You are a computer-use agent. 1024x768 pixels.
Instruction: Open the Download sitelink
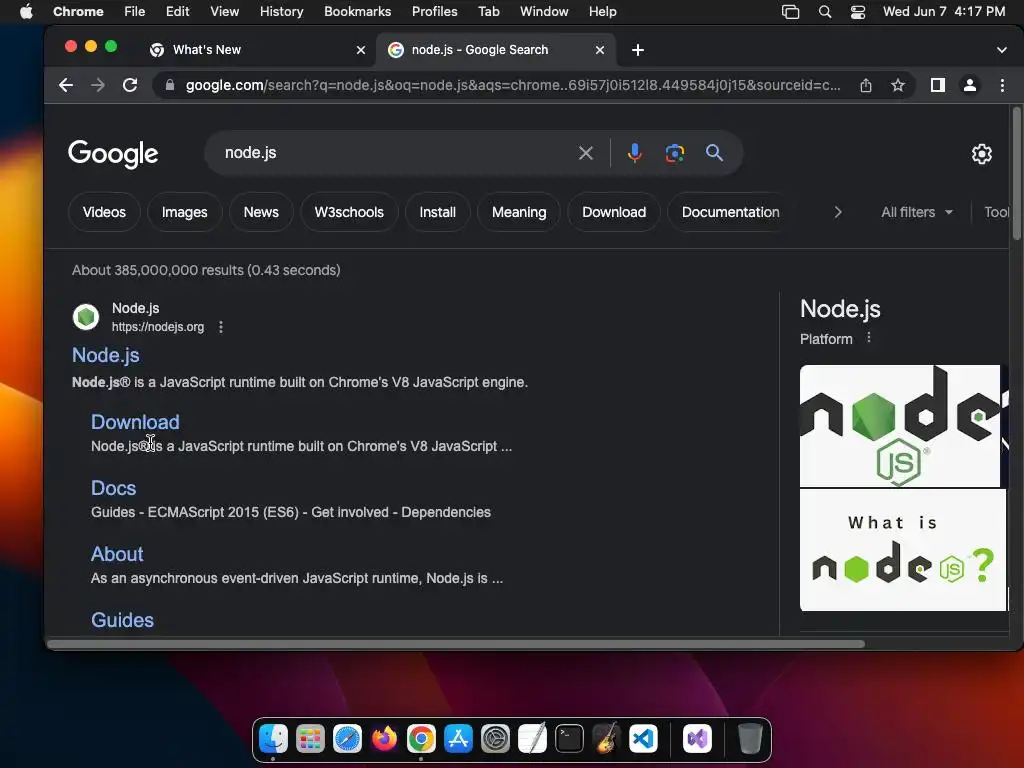click(x=135, y=422)
